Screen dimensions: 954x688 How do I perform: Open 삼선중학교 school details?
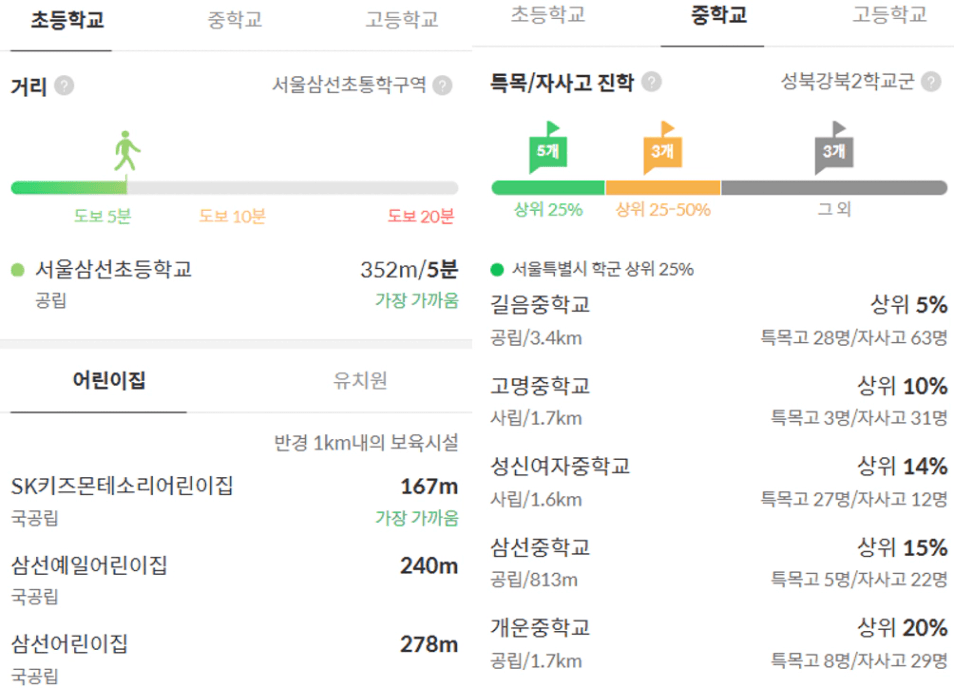point(541,548)
